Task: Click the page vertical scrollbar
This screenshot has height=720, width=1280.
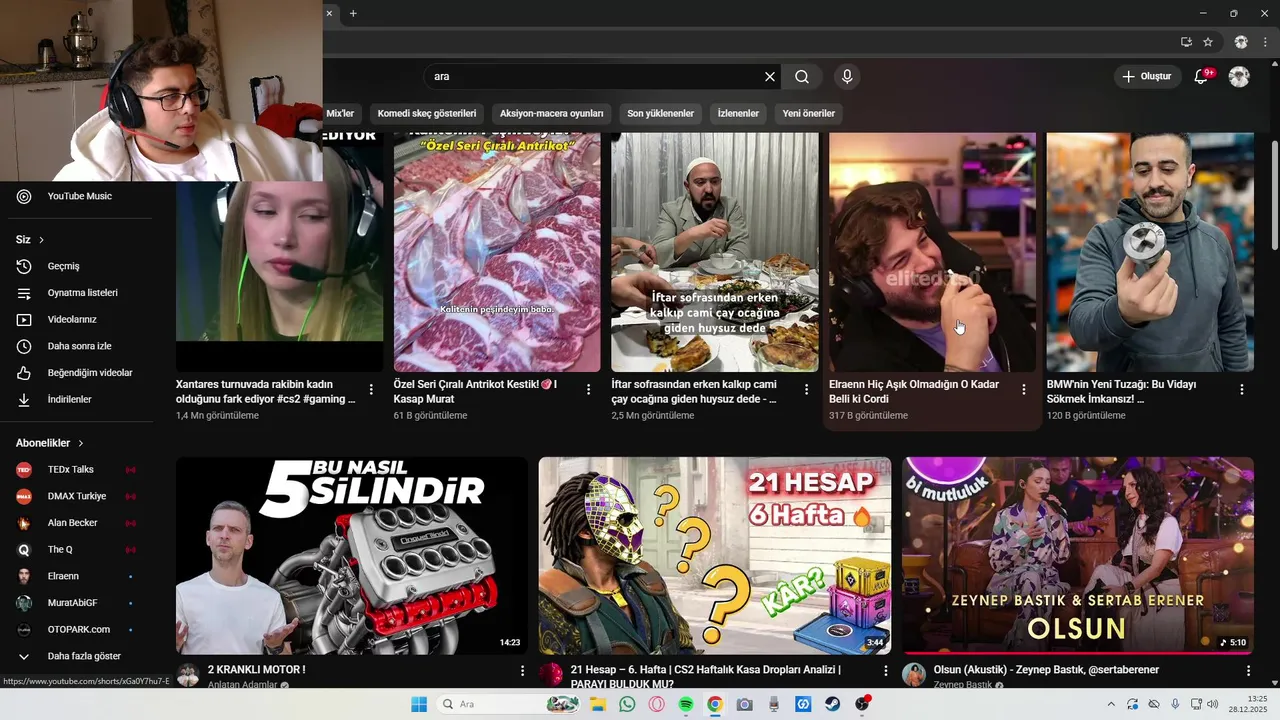Action: coord(1274,195)
